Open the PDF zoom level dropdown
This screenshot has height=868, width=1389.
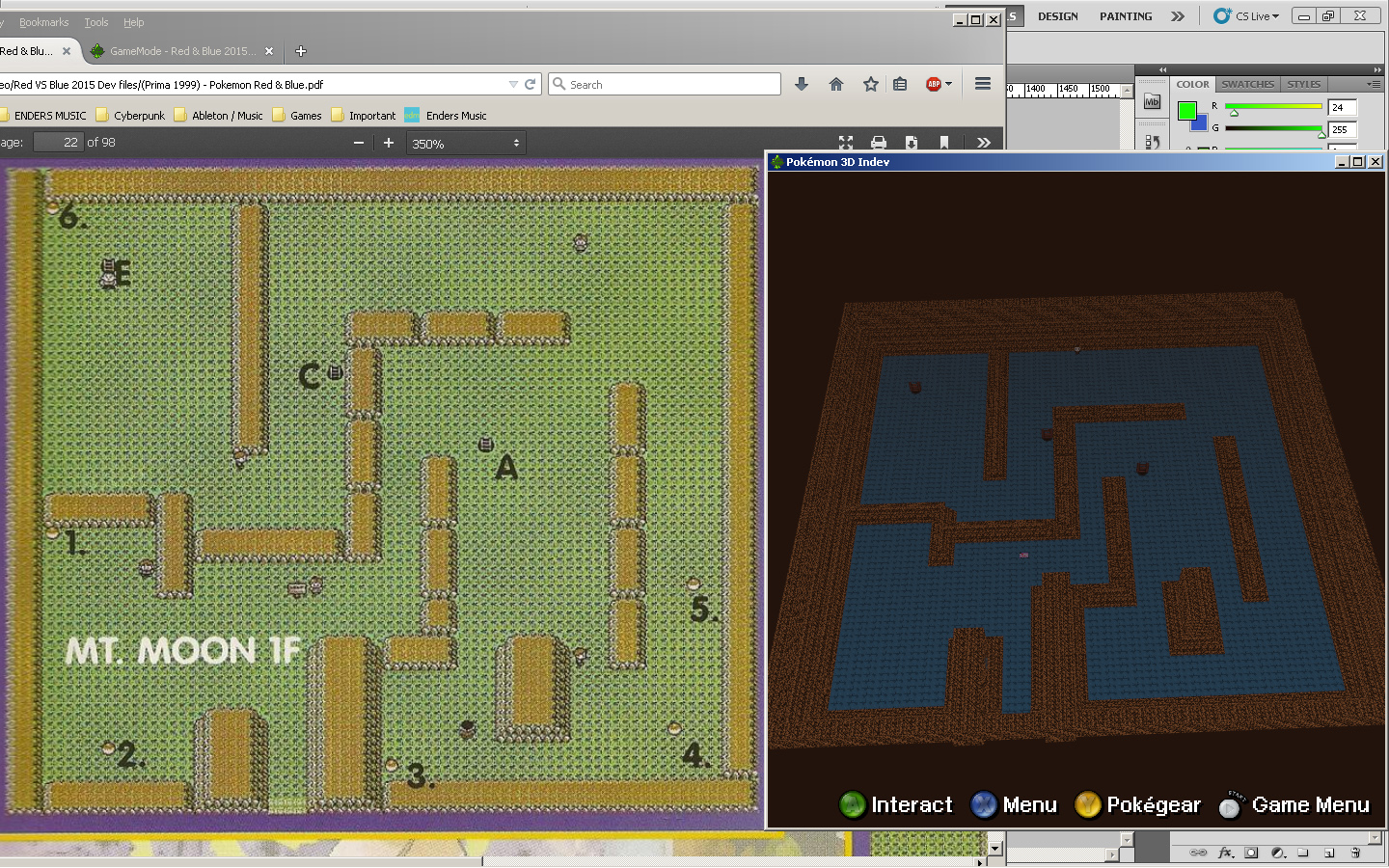(466, 144)
